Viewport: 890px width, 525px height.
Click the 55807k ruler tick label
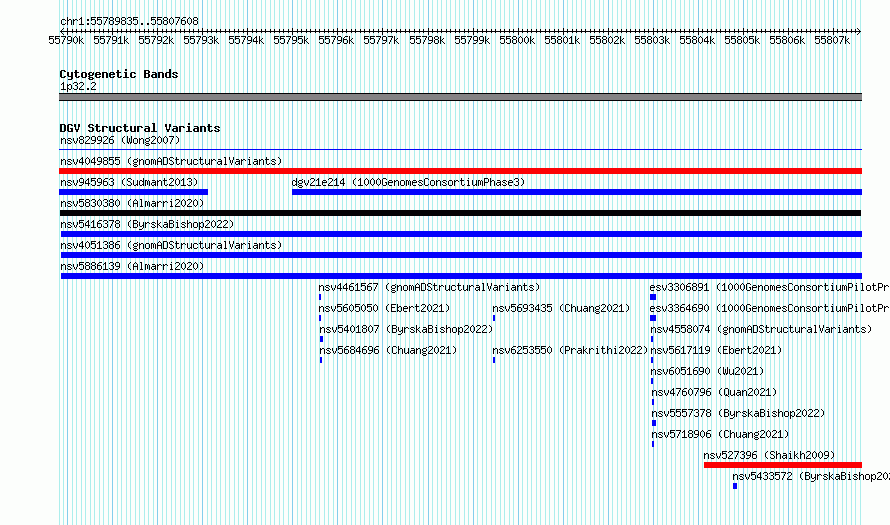pos(832,40)
